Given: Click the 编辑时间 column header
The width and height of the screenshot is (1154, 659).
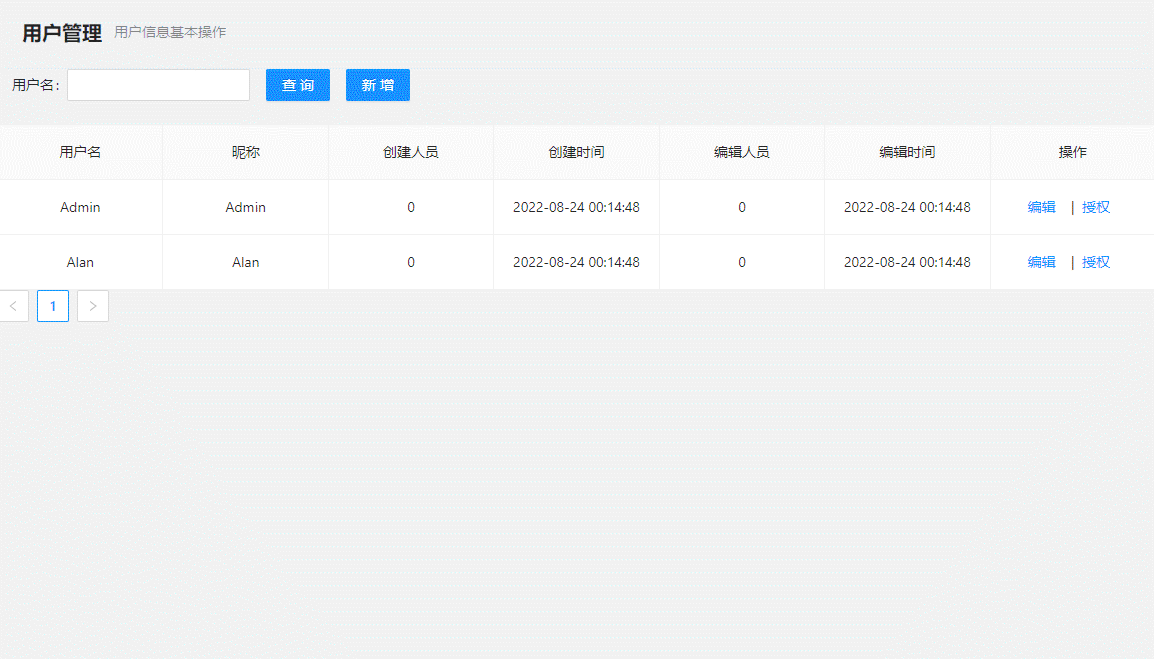Looking at the screenshot, I should point(907,152).
